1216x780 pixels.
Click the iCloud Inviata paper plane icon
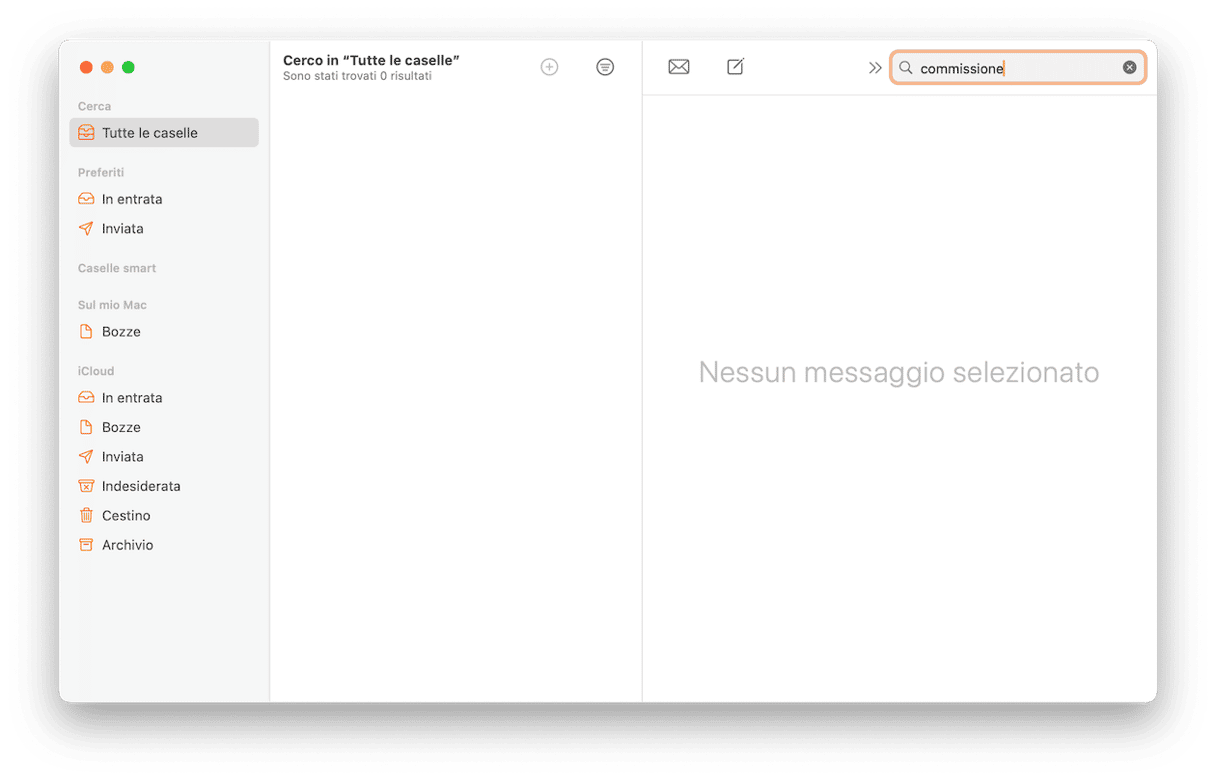click(x=86, y=457)
